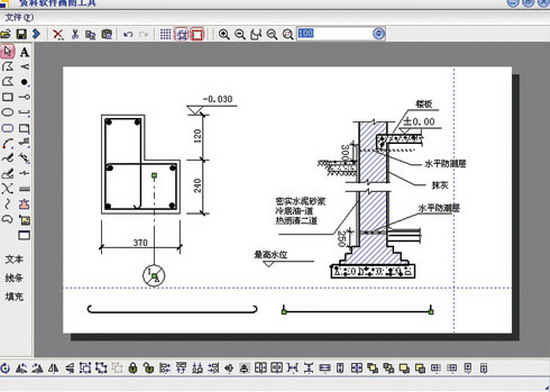Click the zoom in magnifier

click(x=224, y=34)
